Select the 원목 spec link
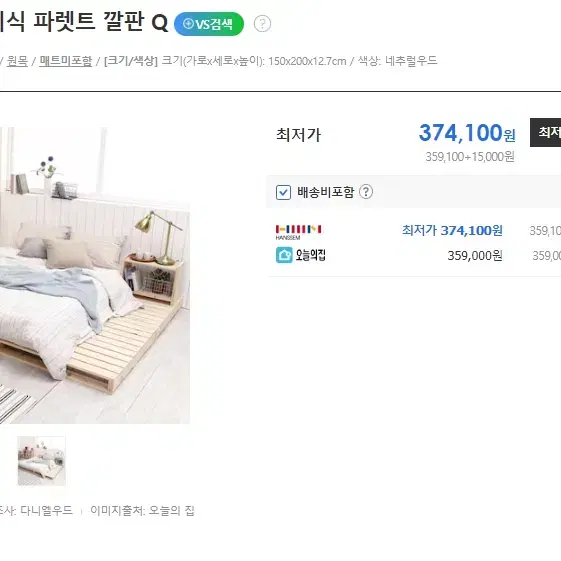Screen dimensions: 561x561 point(17,61)
